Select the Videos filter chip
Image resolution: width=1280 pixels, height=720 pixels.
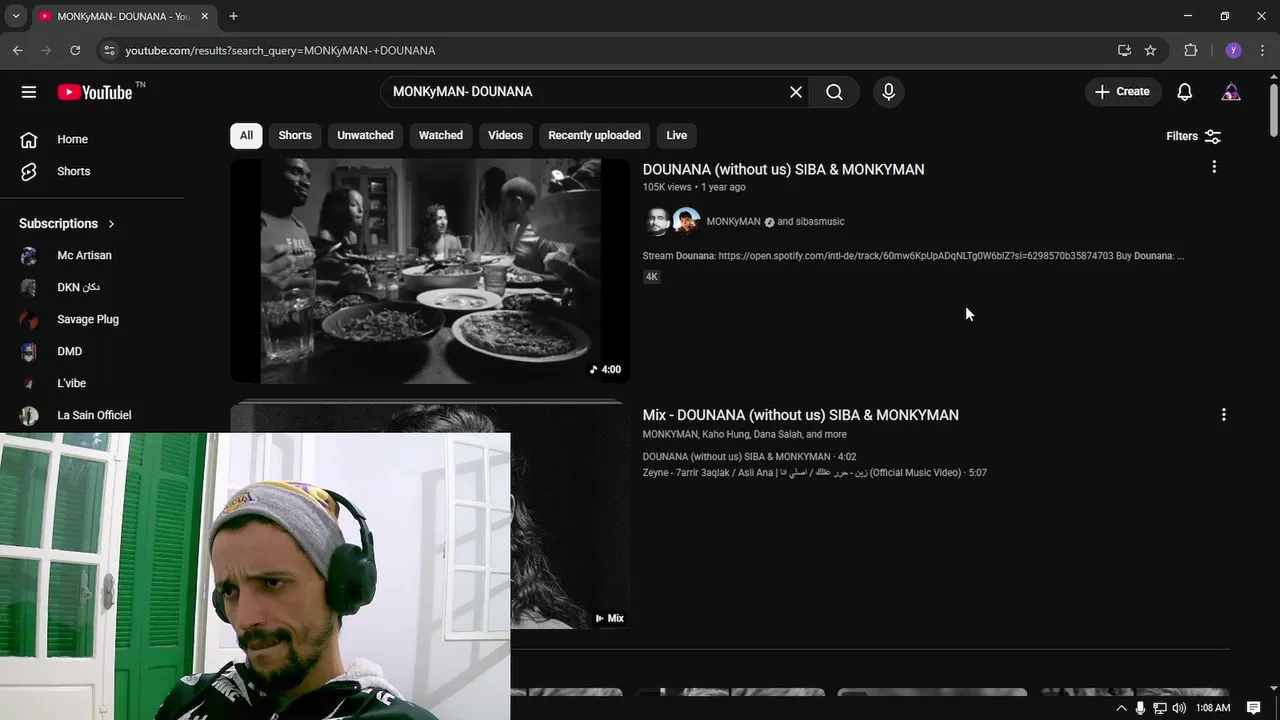[x=505, y=135]
